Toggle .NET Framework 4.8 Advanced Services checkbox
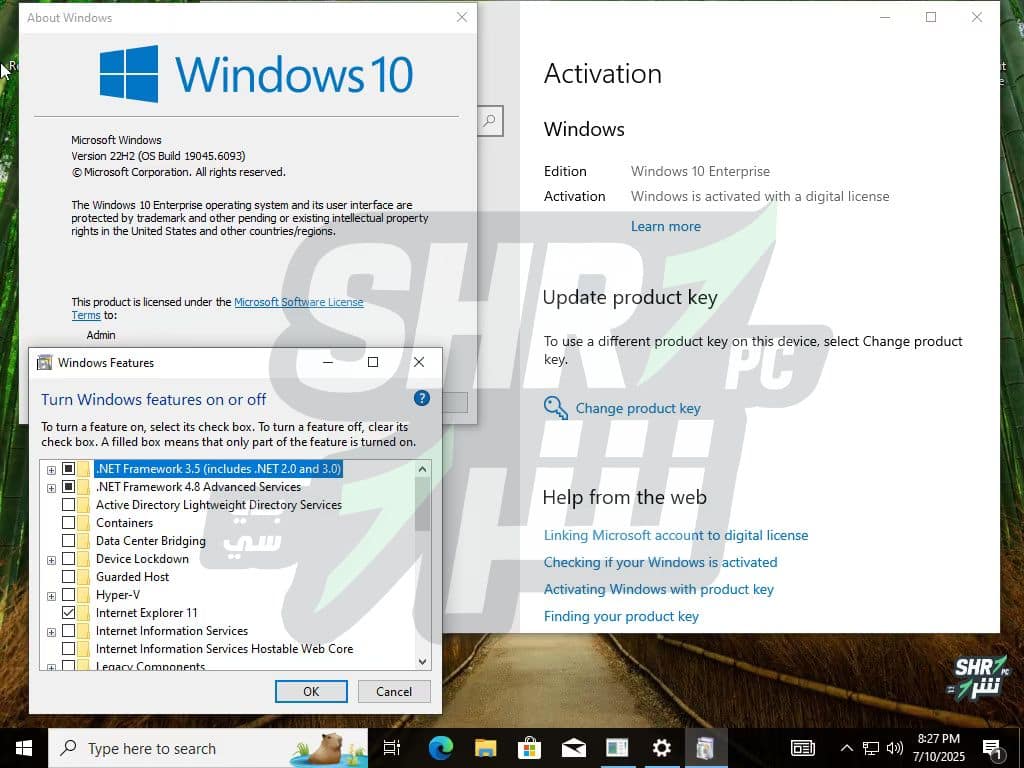The height and width of the screenshot is (768, 1024). pyautogui.click(x=69, y=487)
